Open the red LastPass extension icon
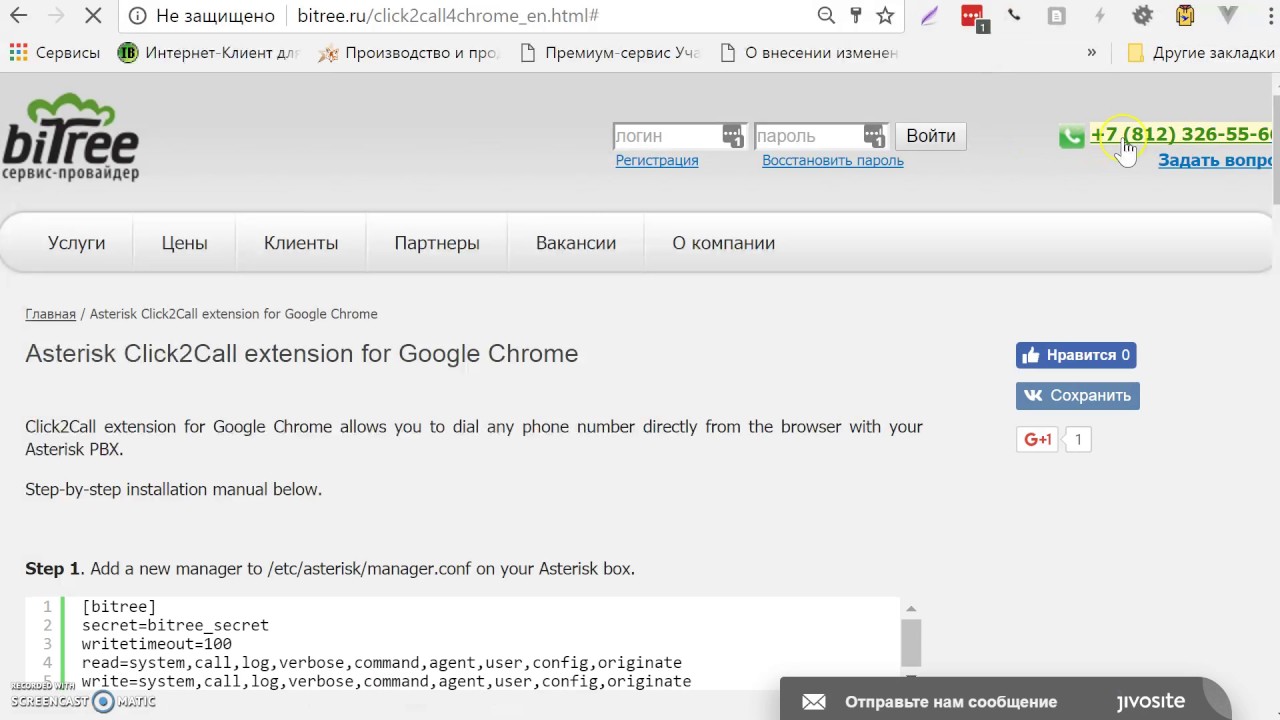Viewport: 1280px width, 720px height. [973, 17]
